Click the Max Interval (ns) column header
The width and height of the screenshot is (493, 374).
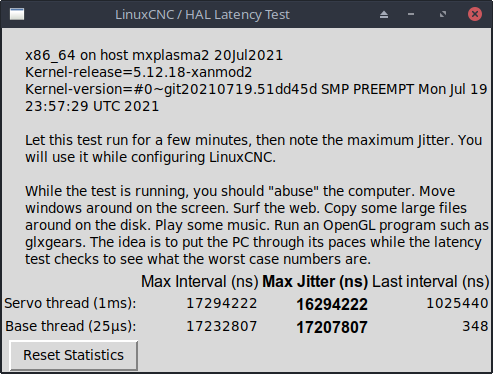point(200,282)
